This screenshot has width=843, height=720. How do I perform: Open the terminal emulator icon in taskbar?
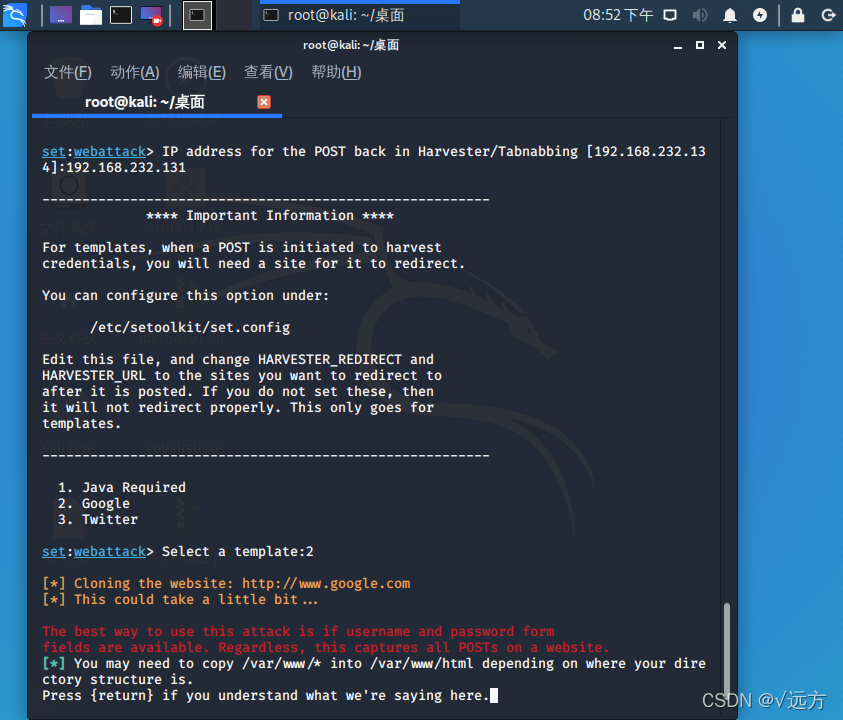120,14
